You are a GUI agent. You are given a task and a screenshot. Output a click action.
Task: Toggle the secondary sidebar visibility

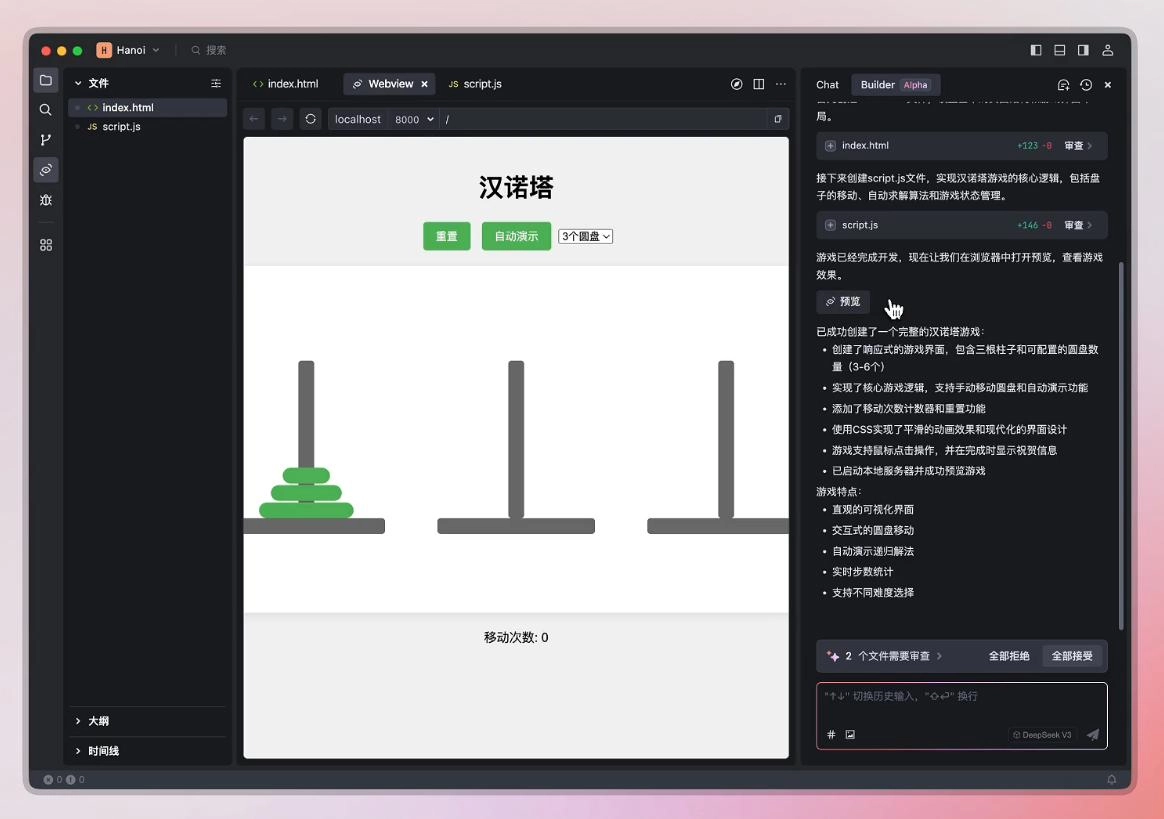(1082, 49)
